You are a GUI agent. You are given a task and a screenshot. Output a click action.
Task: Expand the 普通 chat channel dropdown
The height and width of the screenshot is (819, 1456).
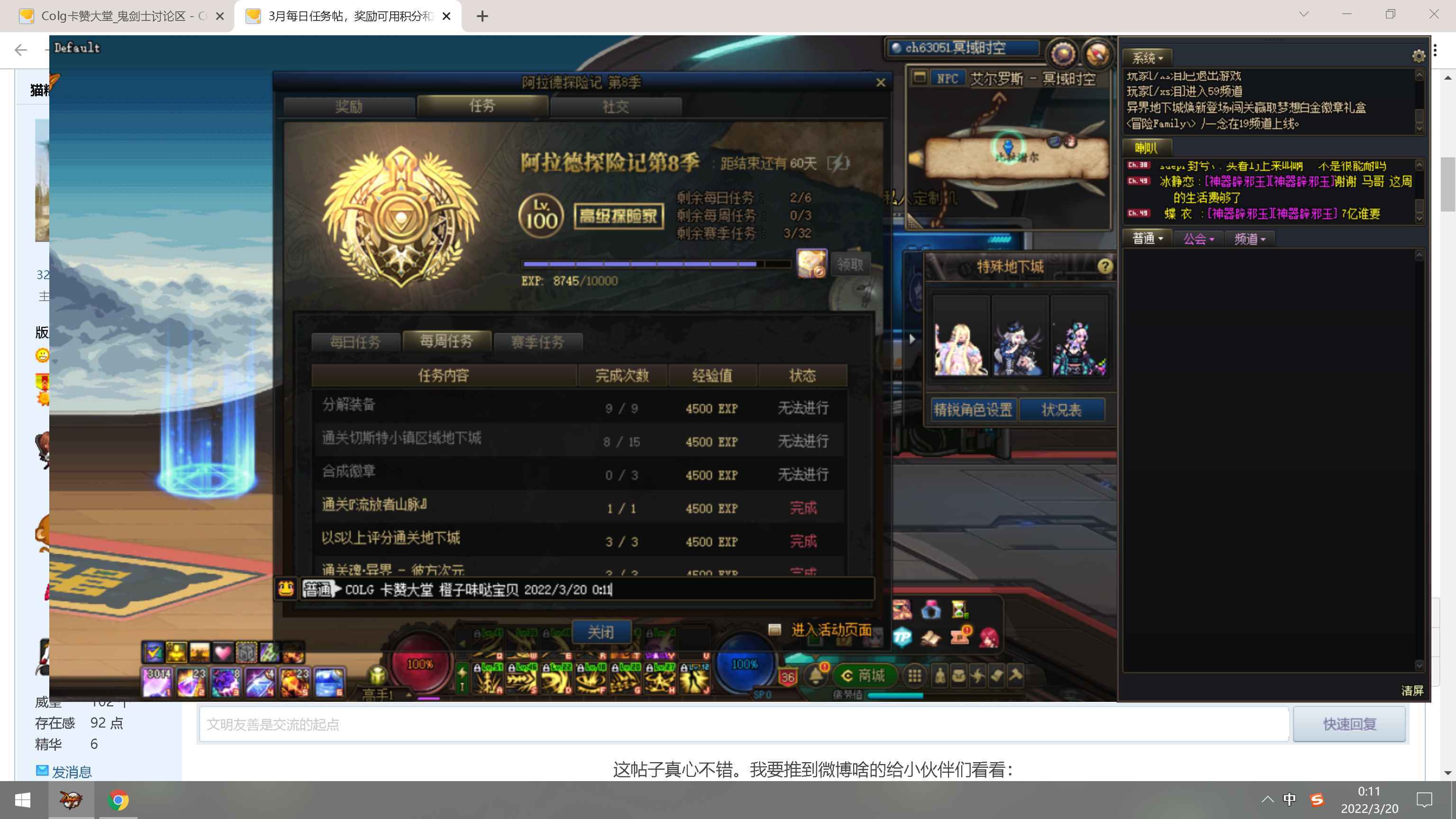click(1147, 238)
